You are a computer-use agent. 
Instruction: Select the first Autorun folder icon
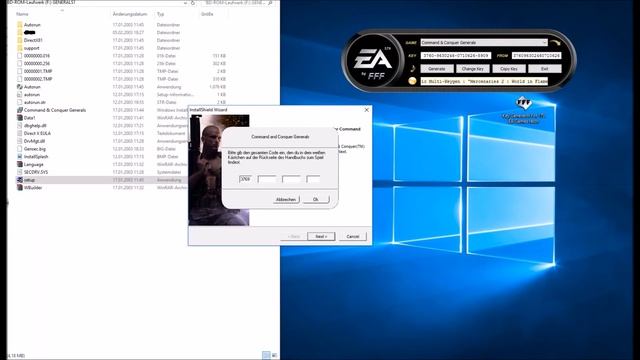[x=20, y=25]
